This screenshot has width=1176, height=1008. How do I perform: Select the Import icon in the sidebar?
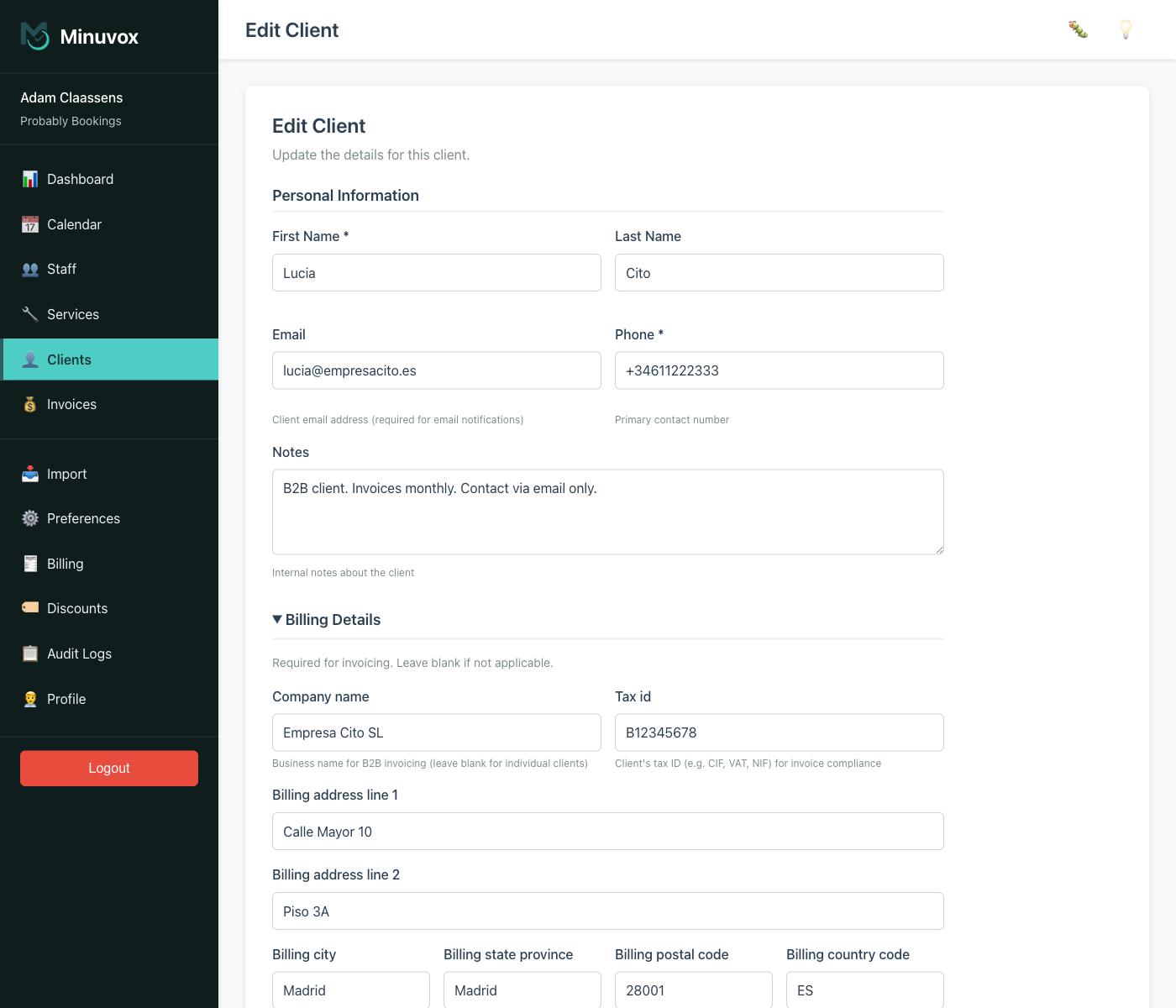30,474
